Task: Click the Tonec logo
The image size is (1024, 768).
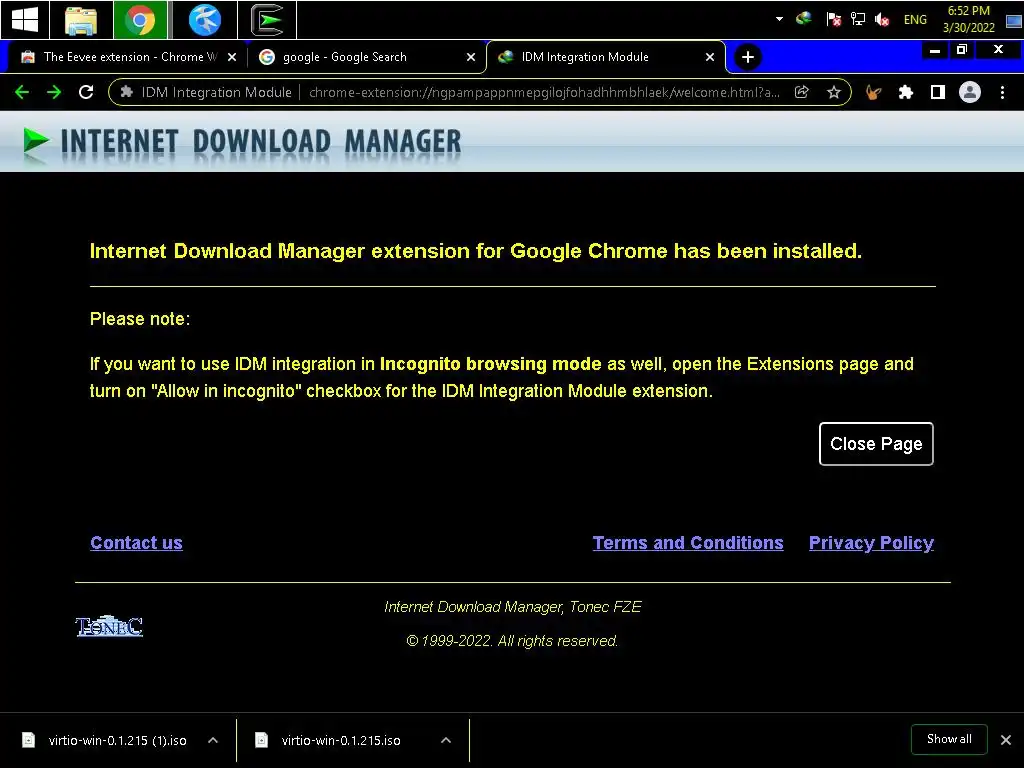Action: tap(109, 626)
